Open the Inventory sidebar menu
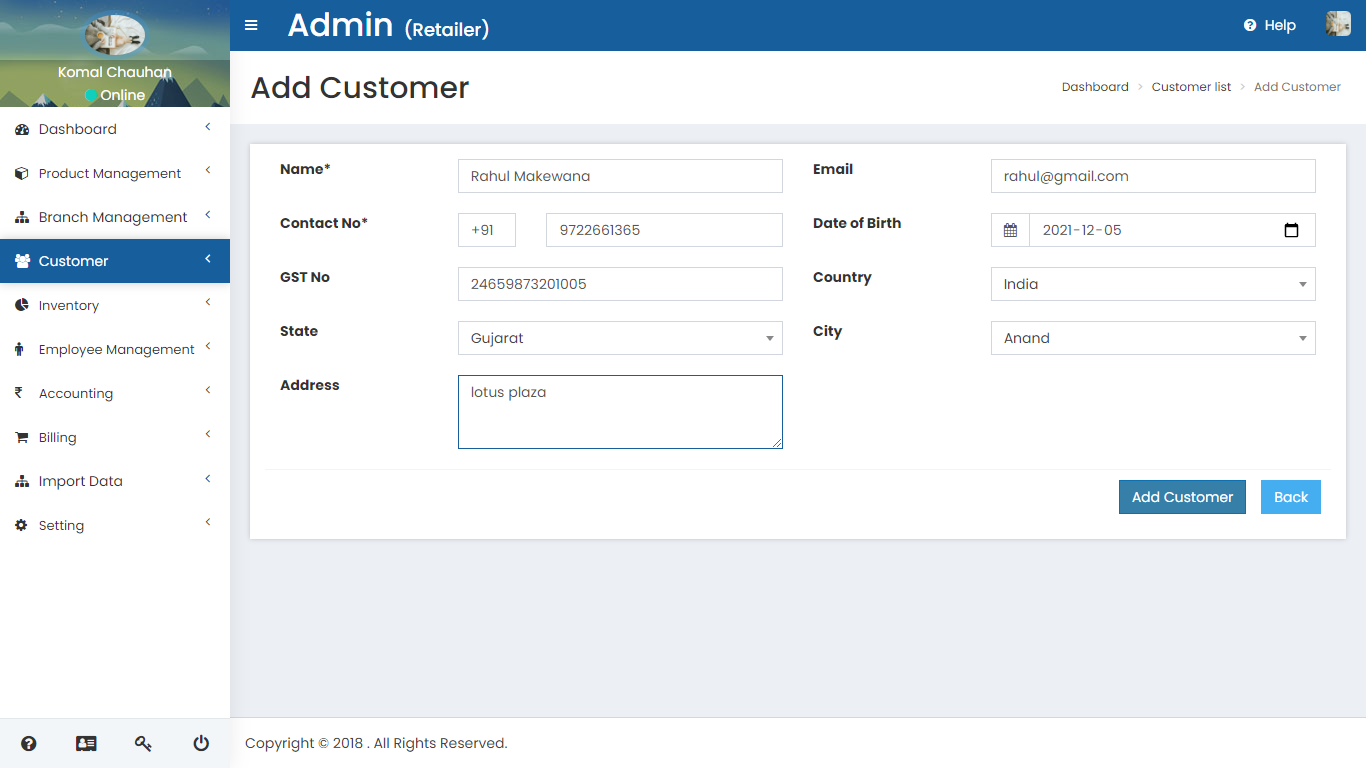This screenshot has height=768, width=1366. pyautogui.click(x=69, y=305)
